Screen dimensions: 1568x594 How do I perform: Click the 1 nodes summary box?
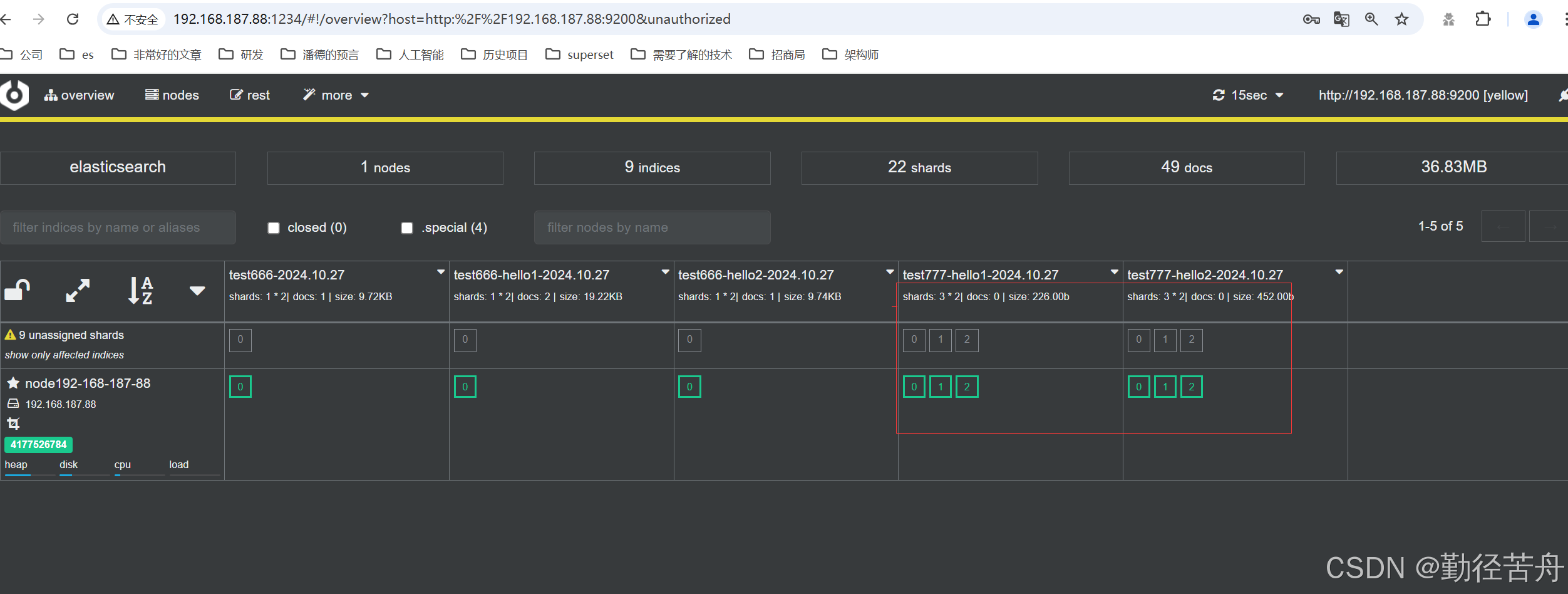(x=385, y=167)
